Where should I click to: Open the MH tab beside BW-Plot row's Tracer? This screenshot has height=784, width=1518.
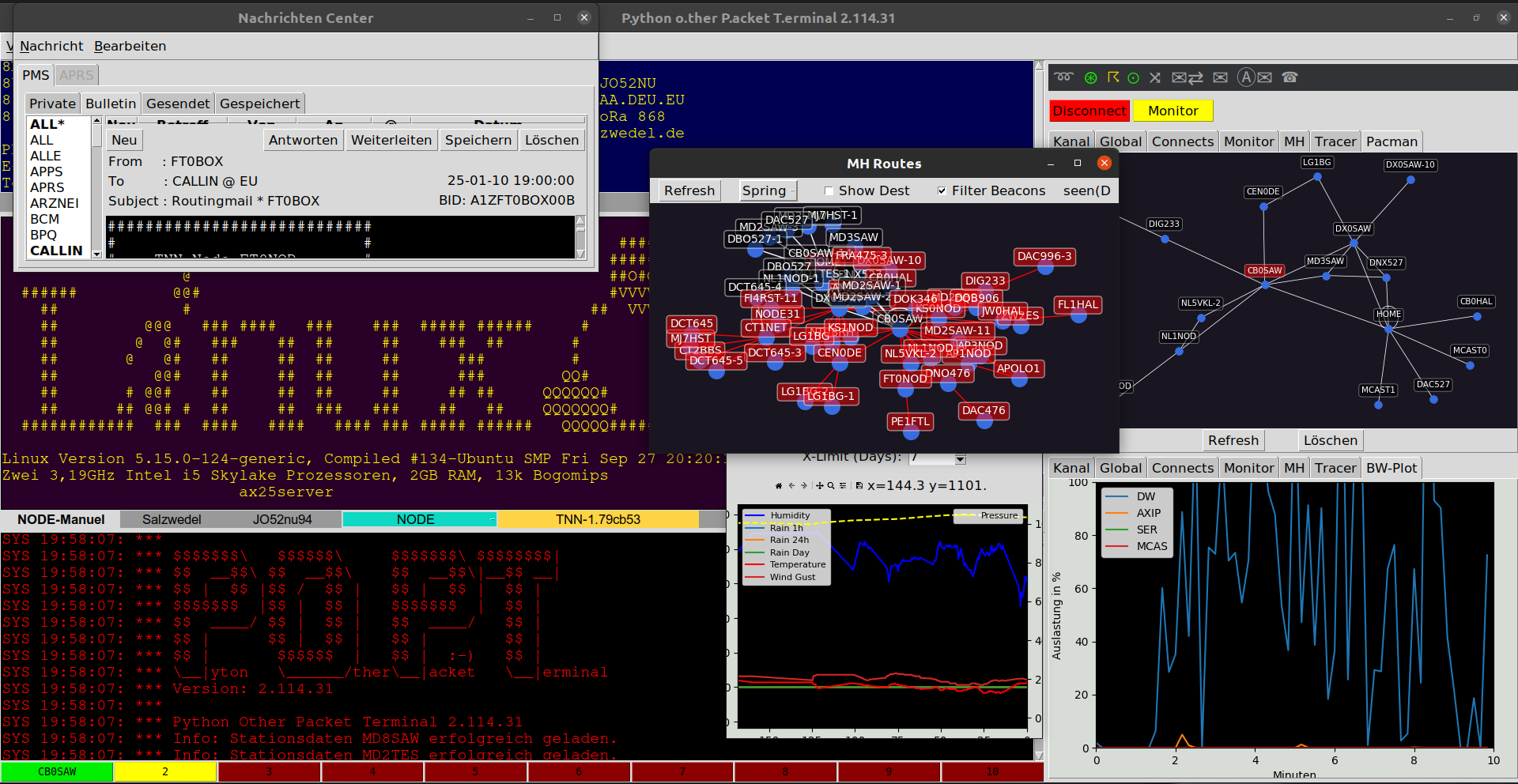pos(1294,468)
